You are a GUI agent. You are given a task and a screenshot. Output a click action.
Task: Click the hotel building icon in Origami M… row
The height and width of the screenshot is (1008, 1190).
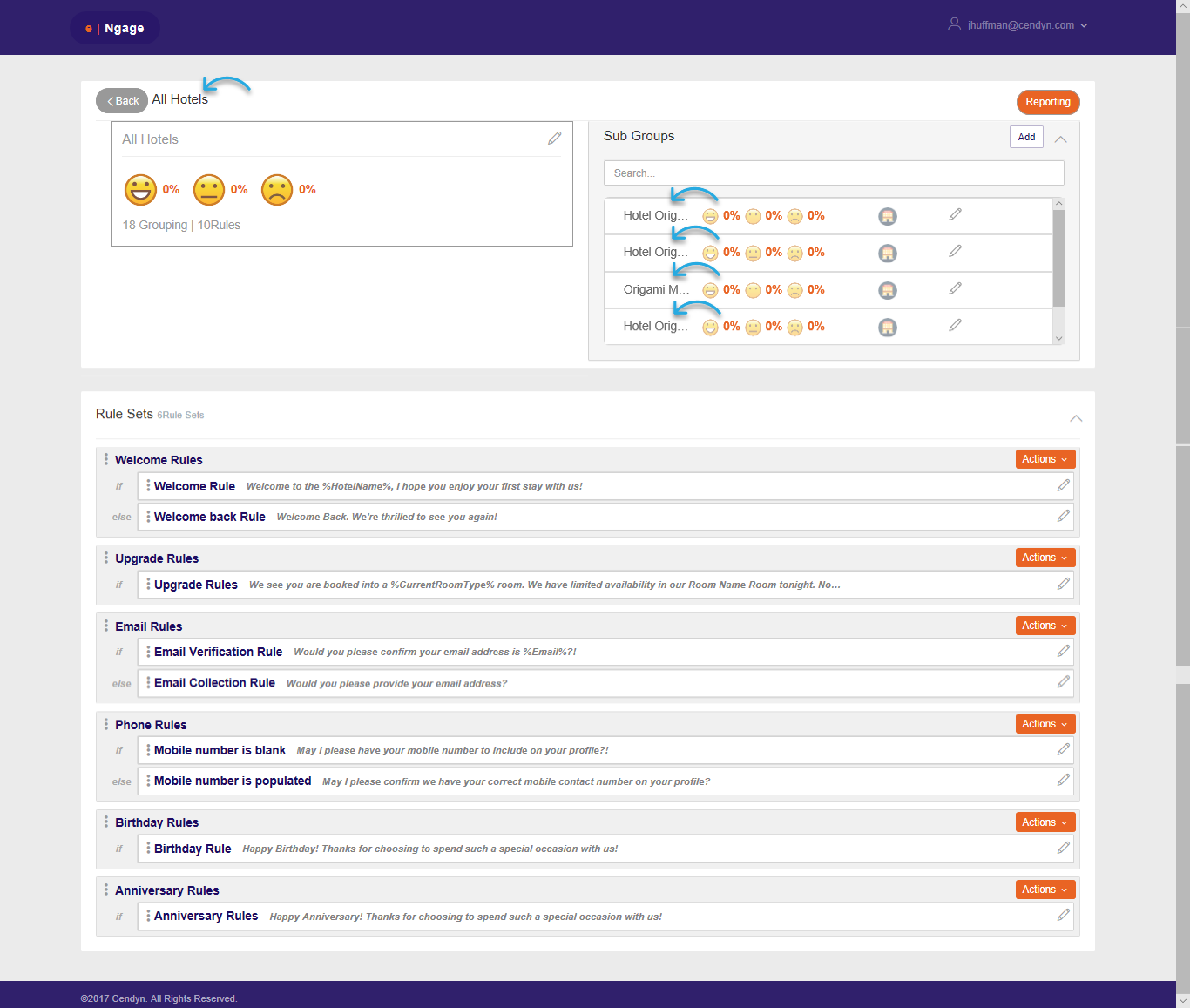point(887,290)
